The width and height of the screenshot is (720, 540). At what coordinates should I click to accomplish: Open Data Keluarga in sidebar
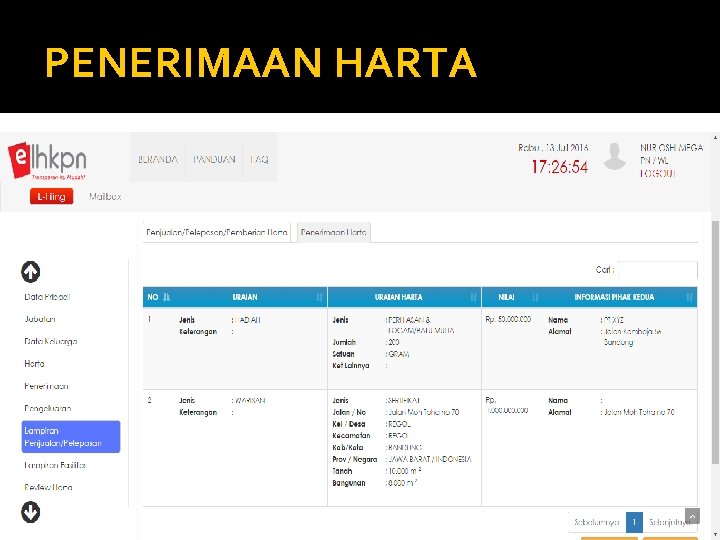(51, 341)
